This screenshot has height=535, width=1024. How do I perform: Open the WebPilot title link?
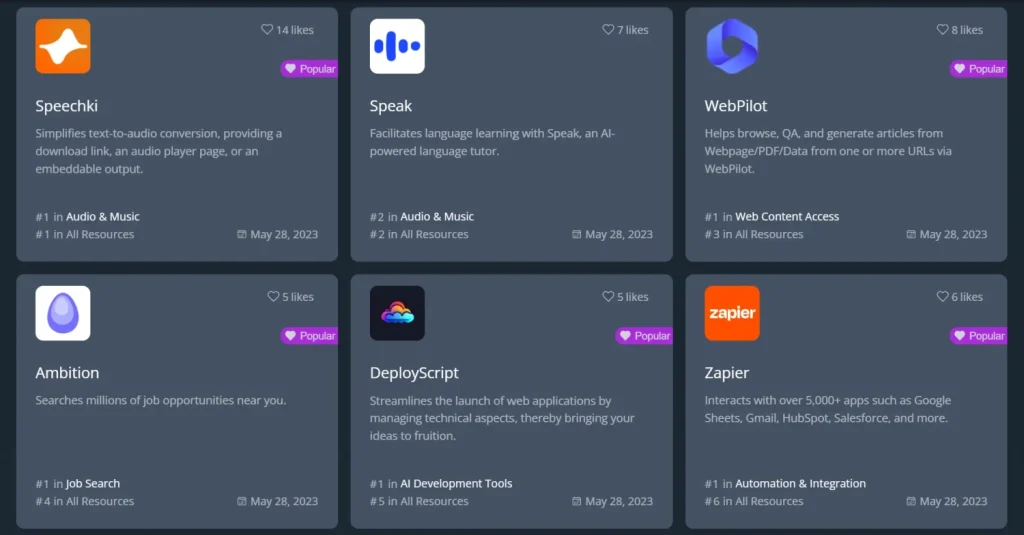tap(735, 106)
